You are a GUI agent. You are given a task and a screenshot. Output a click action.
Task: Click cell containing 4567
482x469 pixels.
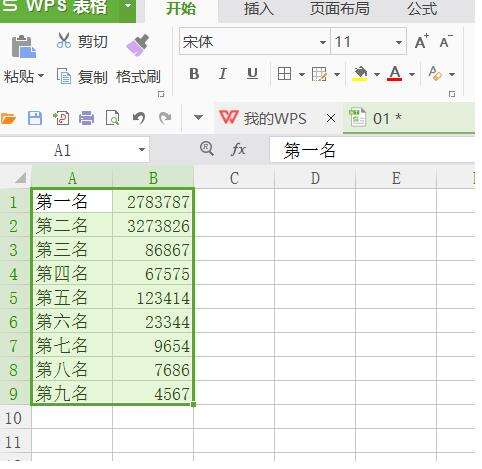(x=153, y=393)
